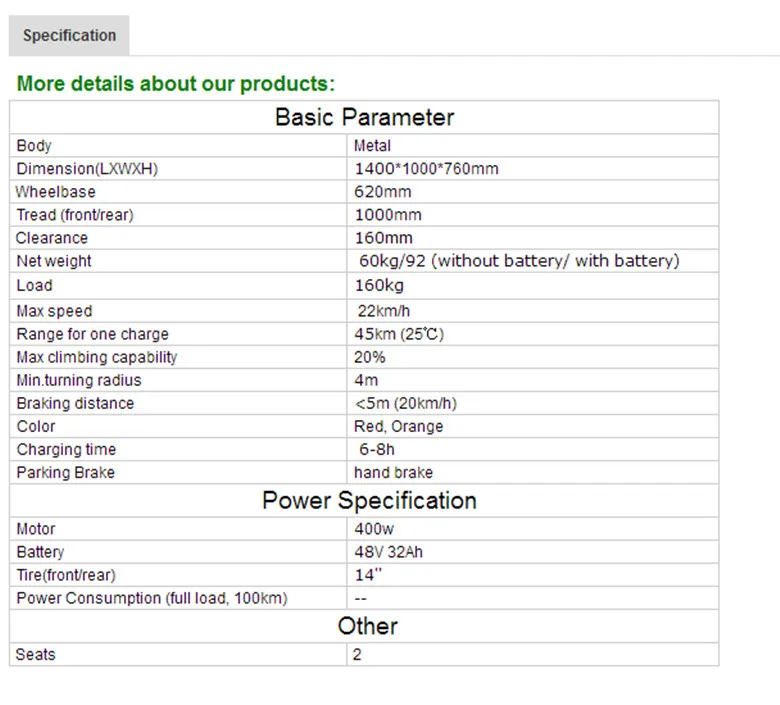The height and width of the screenshot is (705, 780).
Task: Click the Range for one charge label
Action: pos(93,334)
